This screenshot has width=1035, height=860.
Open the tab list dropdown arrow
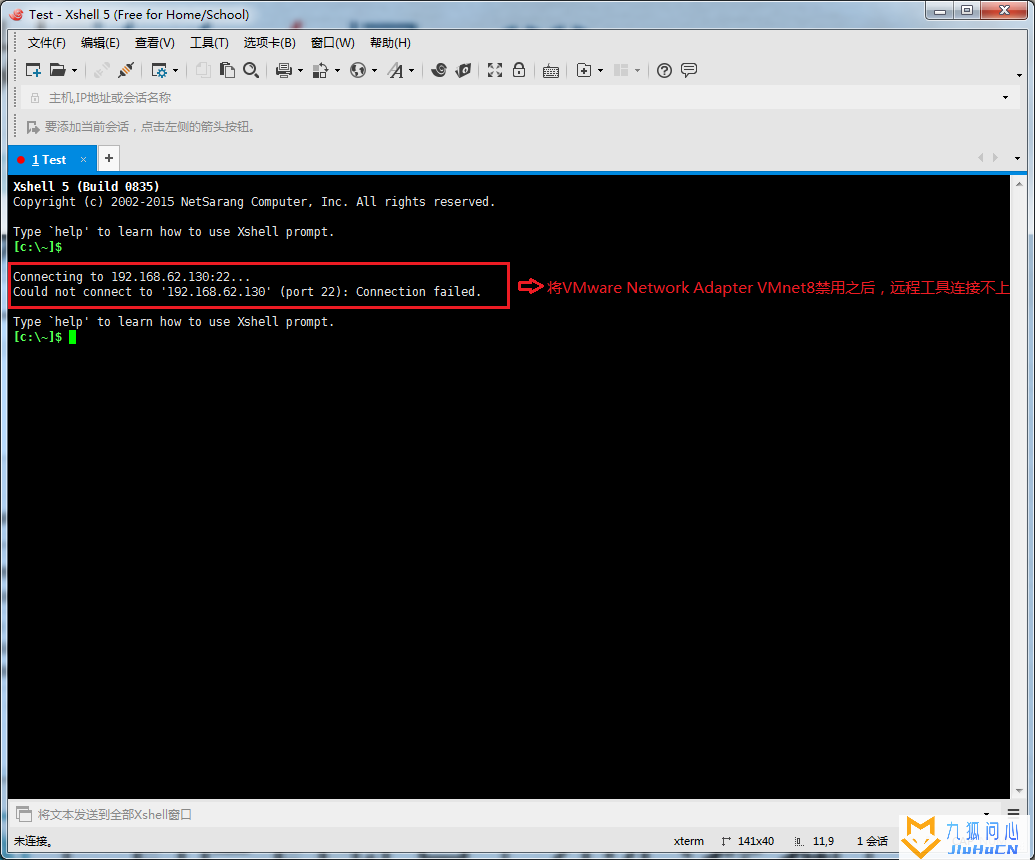pyautogui.click(x=1017, y=158)
